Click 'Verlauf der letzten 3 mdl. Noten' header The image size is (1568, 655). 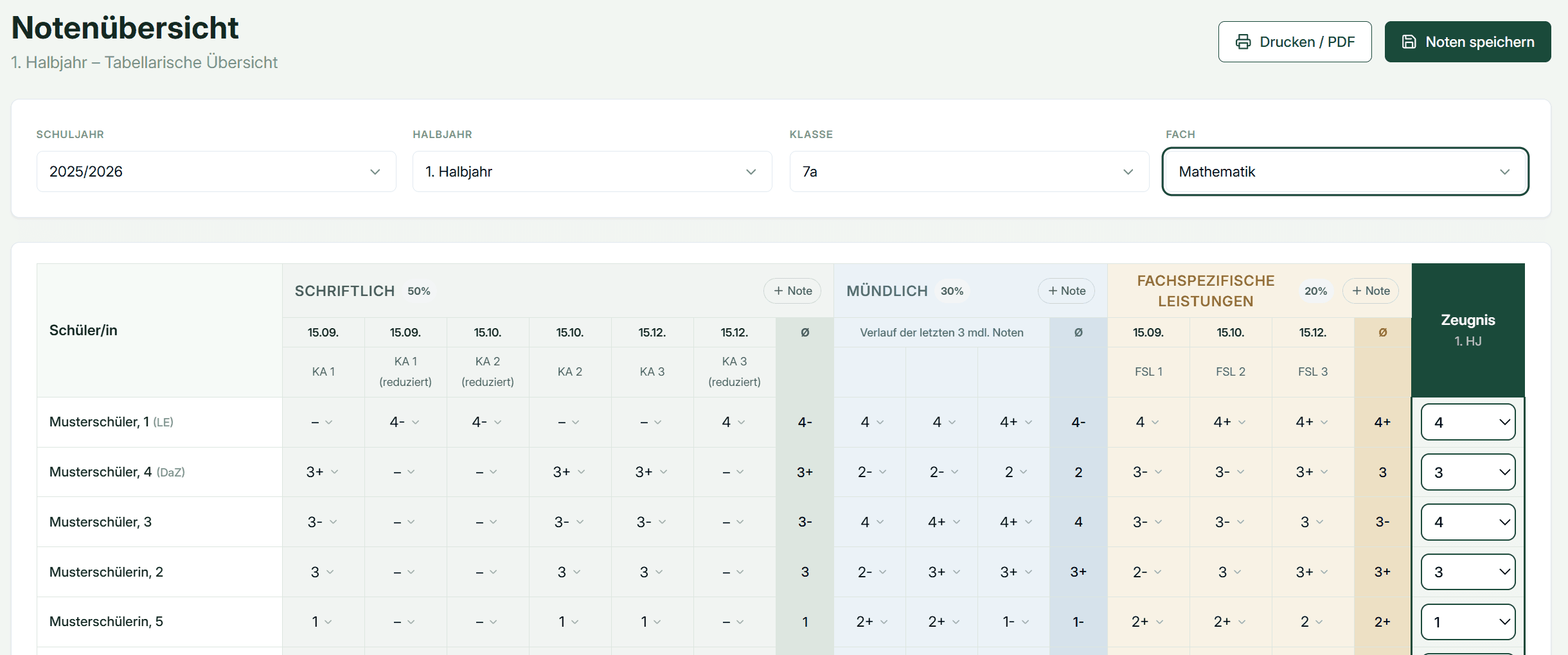tap(941, 333)
